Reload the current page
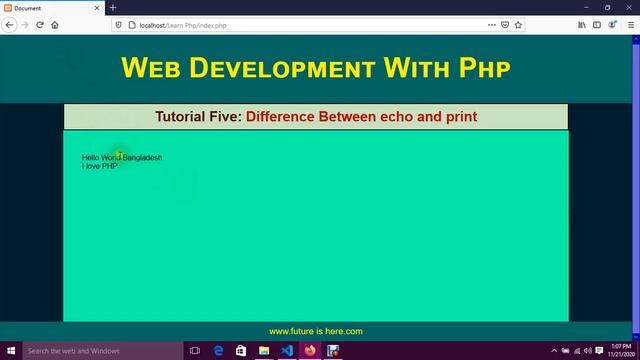 click(x=40, y=25)
